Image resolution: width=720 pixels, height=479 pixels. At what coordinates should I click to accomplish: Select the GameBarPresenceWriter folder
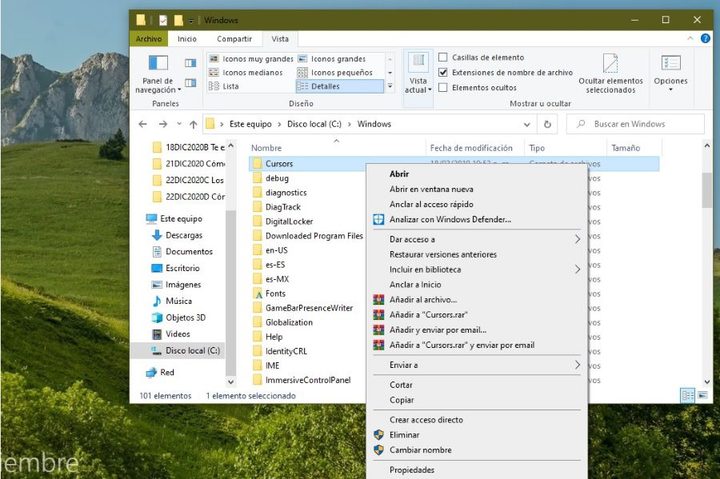tap(303, 308)
